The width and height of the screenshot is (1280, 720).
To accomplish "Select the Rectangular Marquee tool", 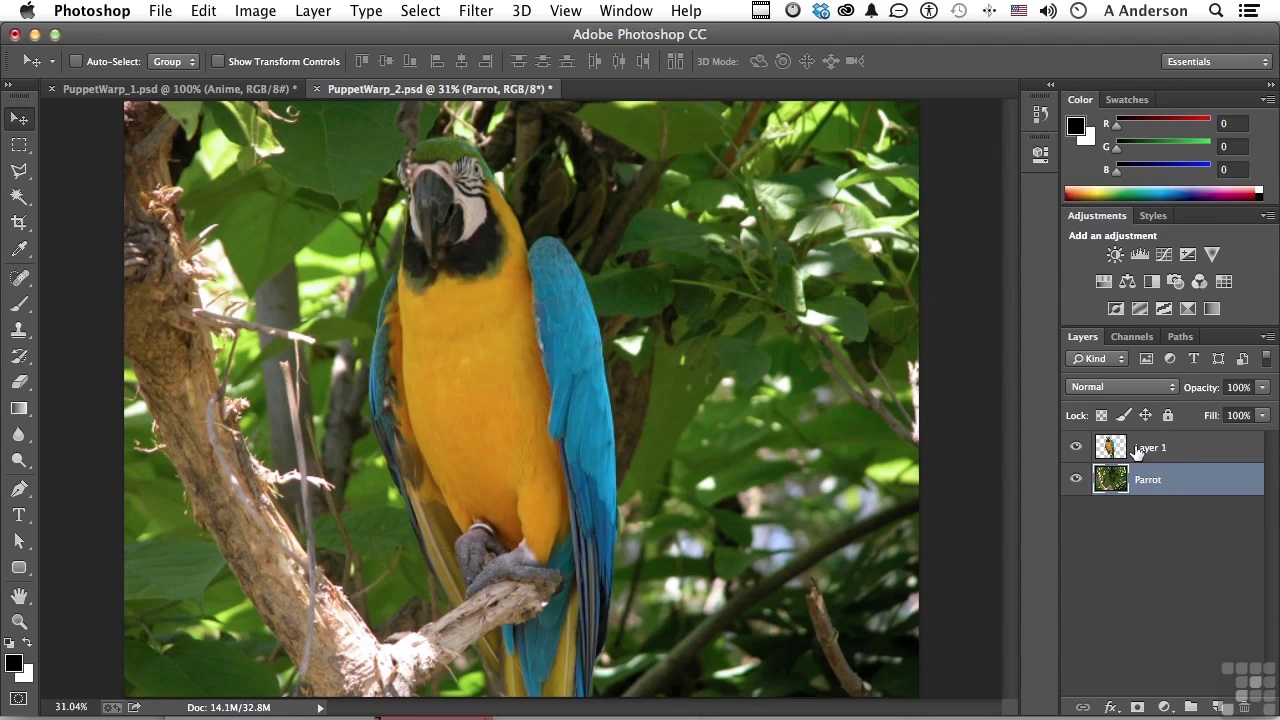I will [19, 145].
